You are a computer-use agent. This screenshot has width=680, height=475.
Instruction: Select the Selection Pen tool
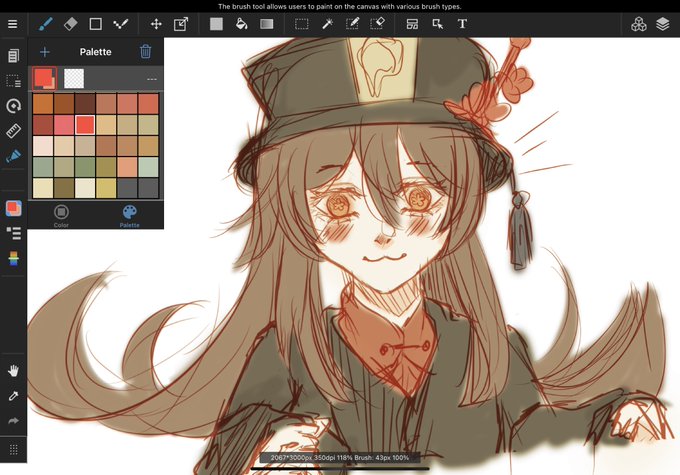352,24
